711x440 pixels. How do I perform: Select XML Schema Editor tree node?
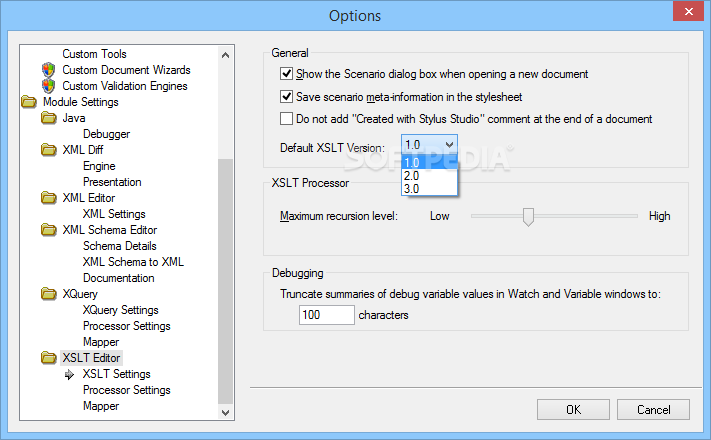(110, 230)
